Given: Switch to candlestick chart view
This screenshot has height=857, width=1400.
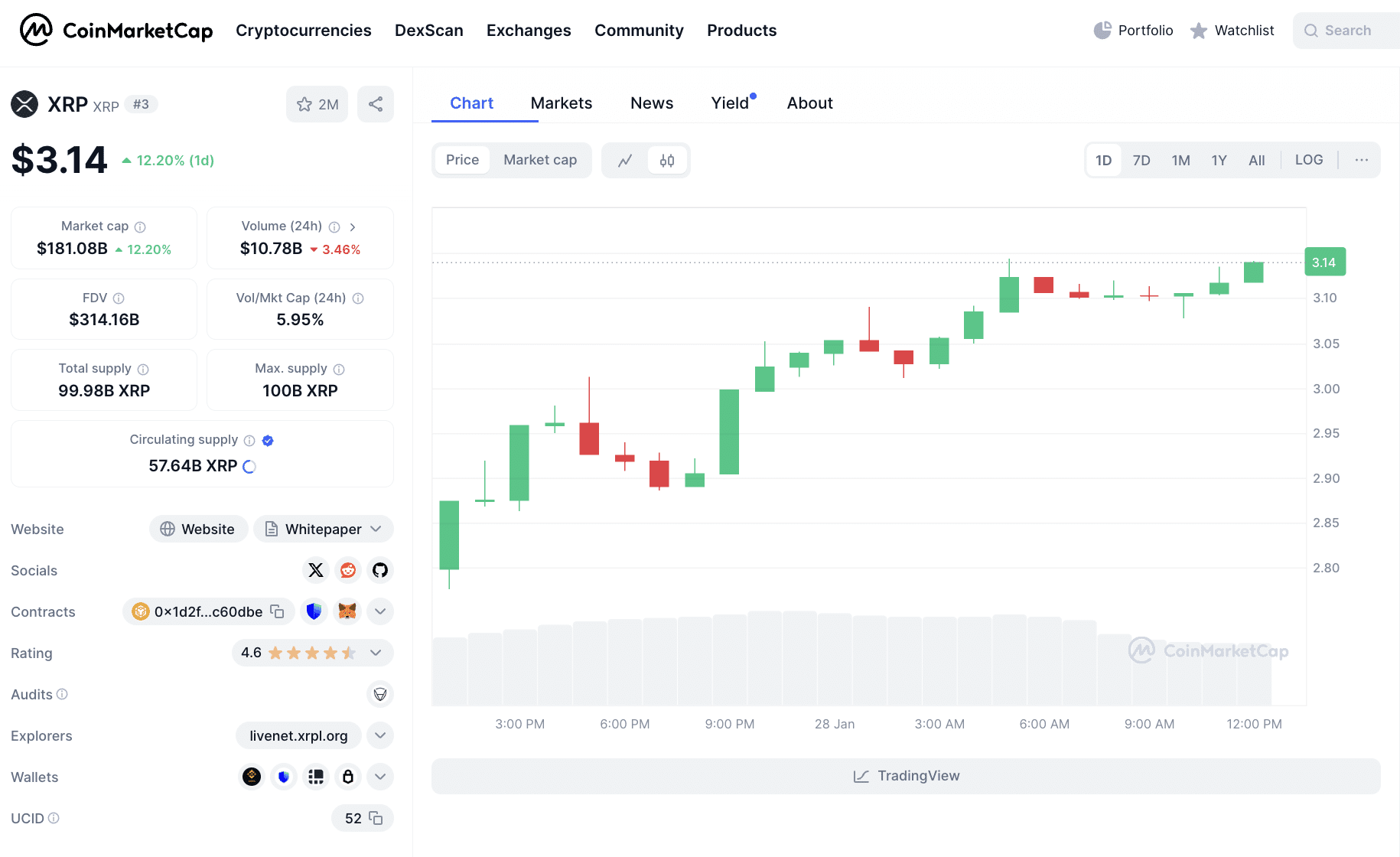Looking at the screenshot, I should click(x=667, y=161).
